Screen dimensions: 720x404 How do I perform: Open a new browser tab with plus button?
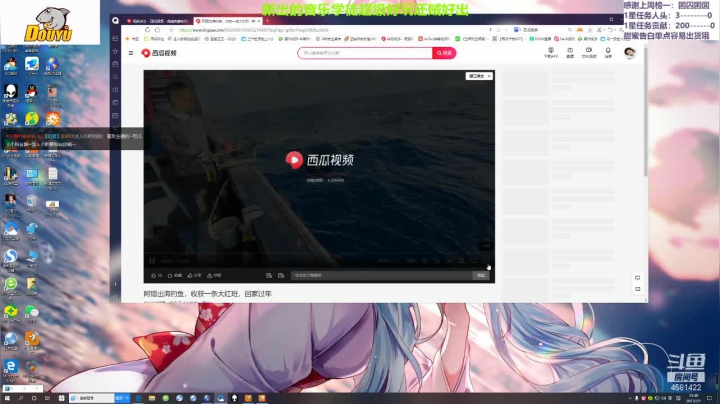pyautogui.click(x=267, y=21)
